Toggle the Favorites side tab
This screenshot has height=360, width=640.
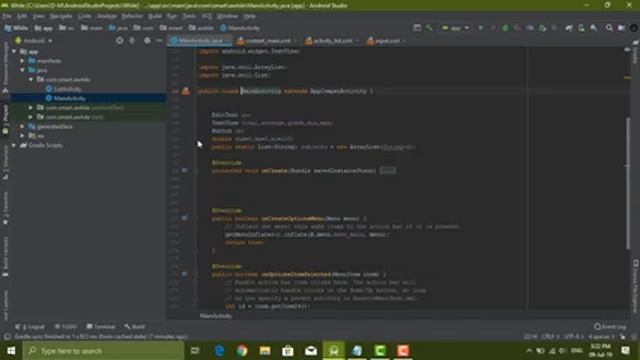(x=5, y=208)
